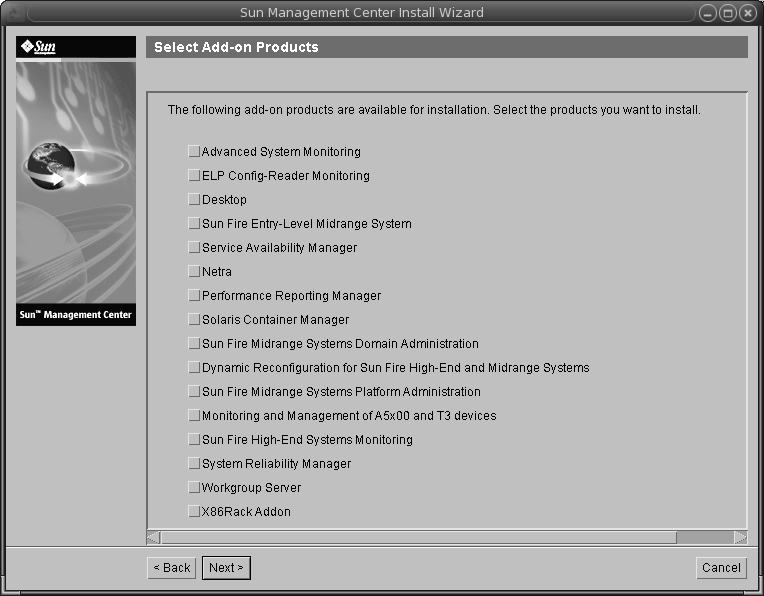Minimize the Install Wizard window

[707, 13]
